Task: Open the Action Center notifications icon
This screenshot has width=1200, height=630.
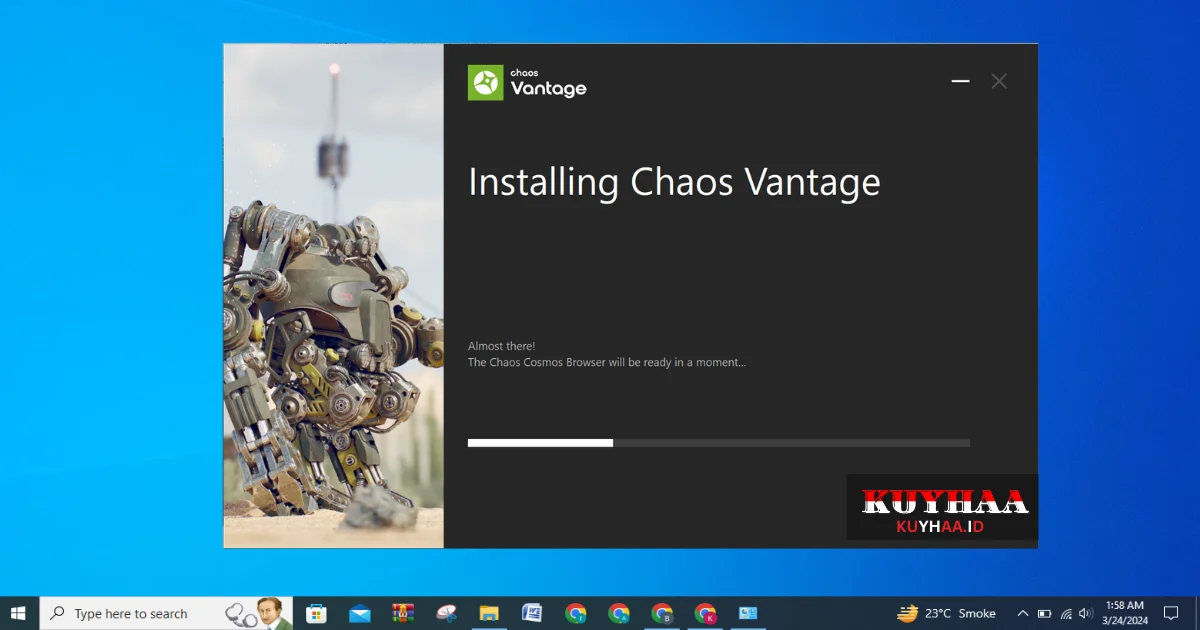Action: (x=1171, y=613)
